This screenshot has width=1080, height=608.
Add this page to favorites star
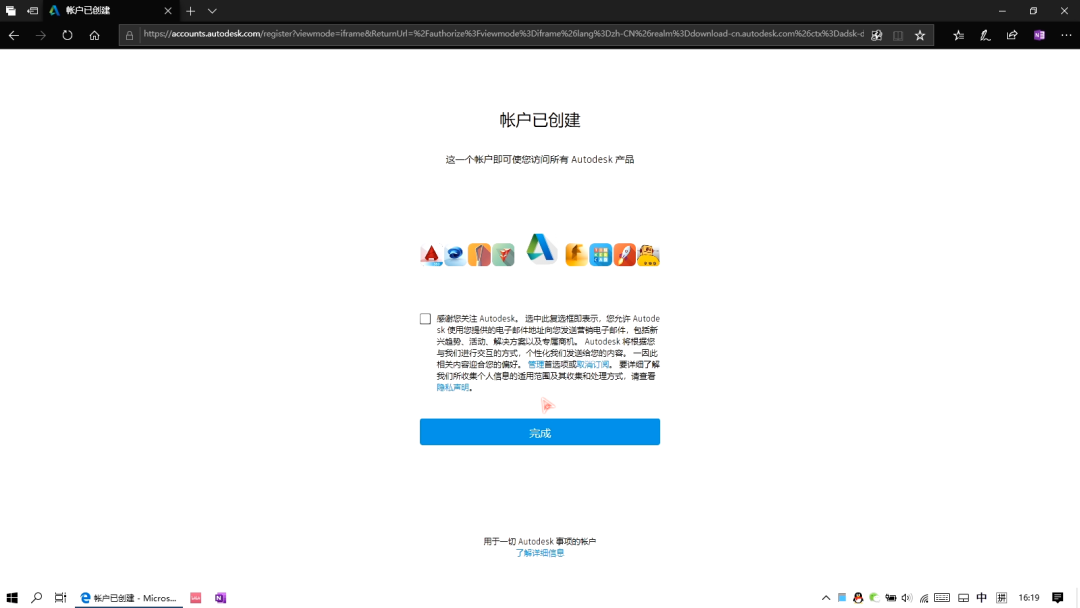point(920,35)
